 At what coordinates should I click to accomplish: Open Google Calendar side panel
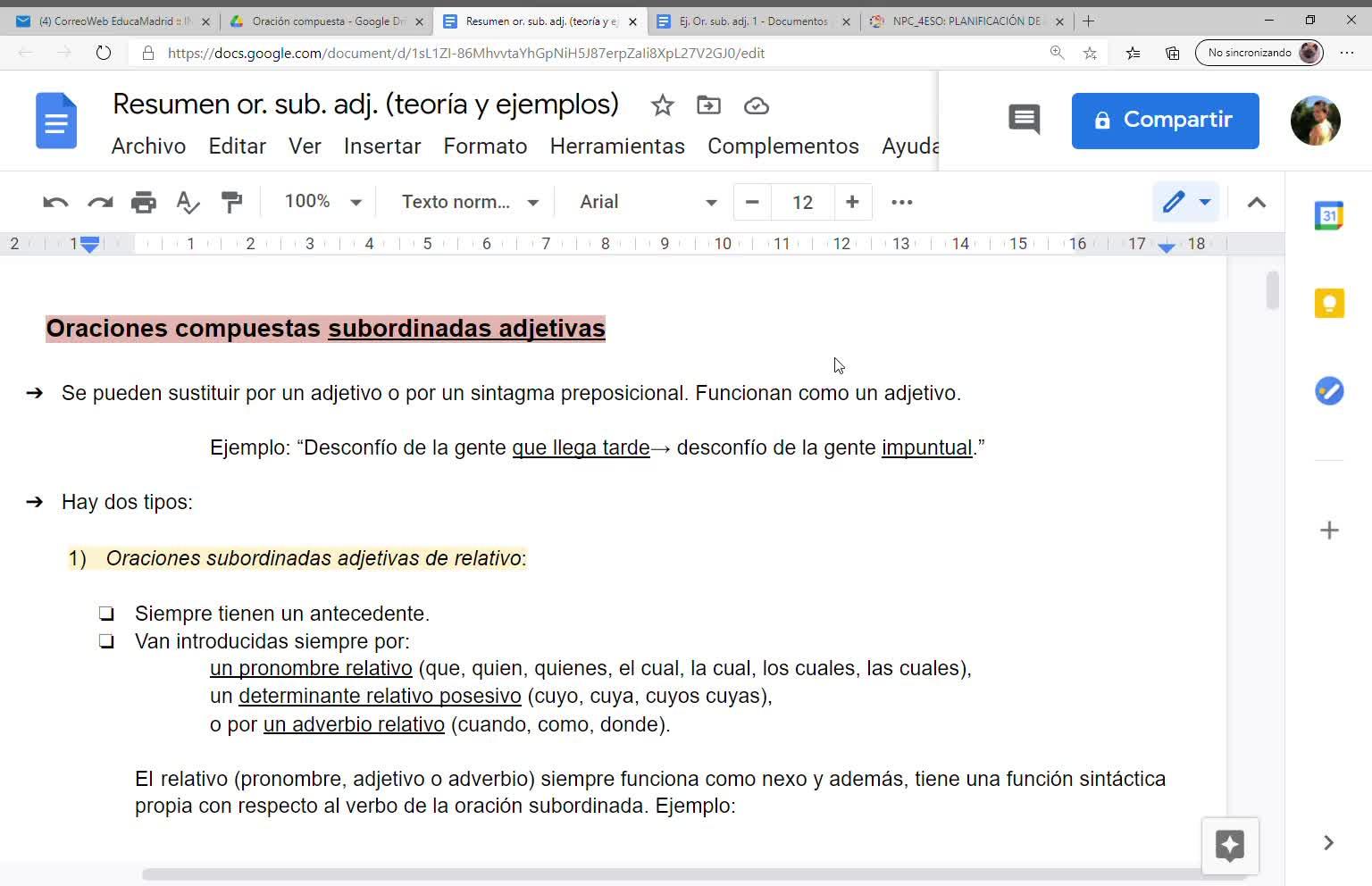(x=1328, y=215)
